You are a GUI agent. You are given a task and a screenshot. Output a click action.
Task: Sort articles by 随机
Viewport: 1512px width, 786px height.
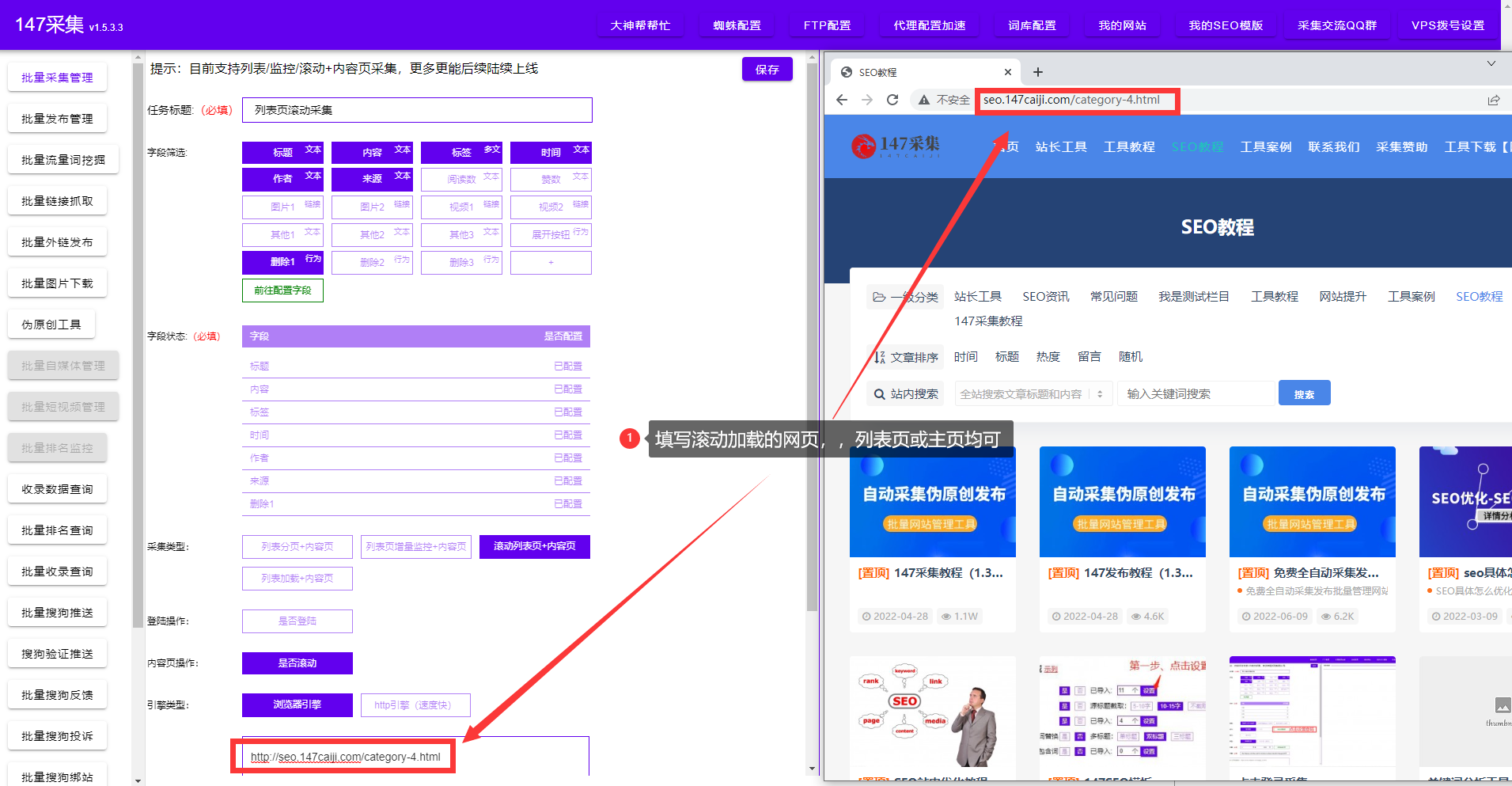1131,357
